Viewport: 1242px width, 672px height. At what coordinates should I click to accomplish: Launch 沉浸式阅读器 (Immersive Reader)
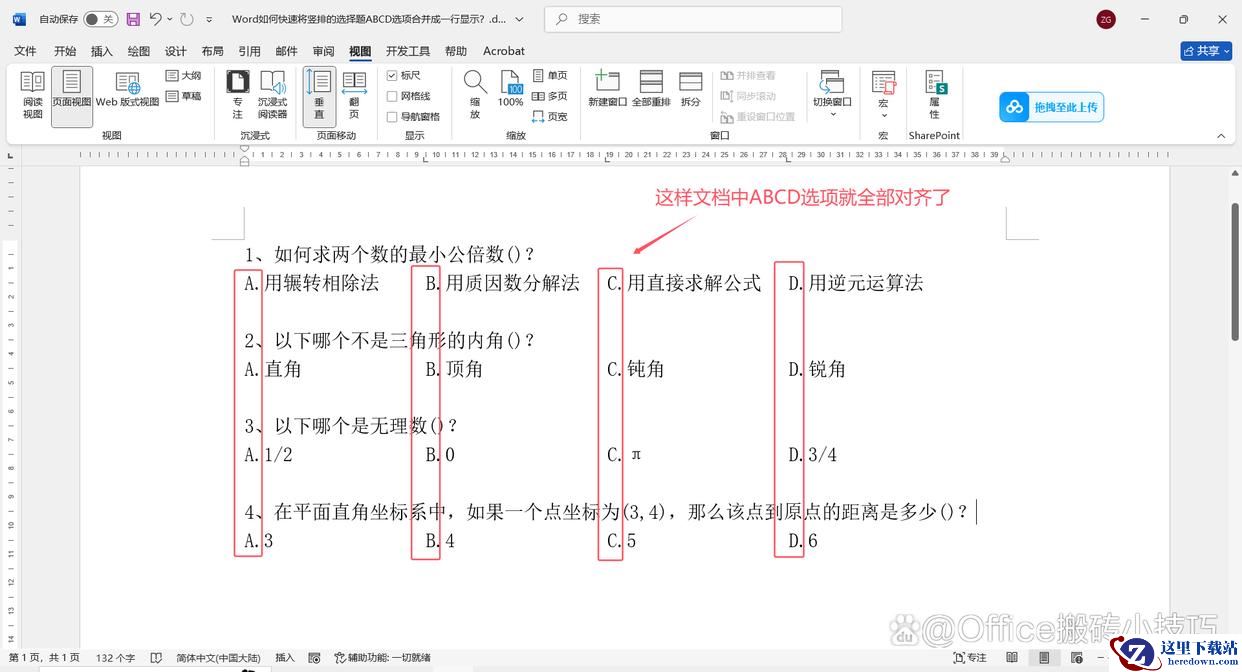[x=272, y=95]
